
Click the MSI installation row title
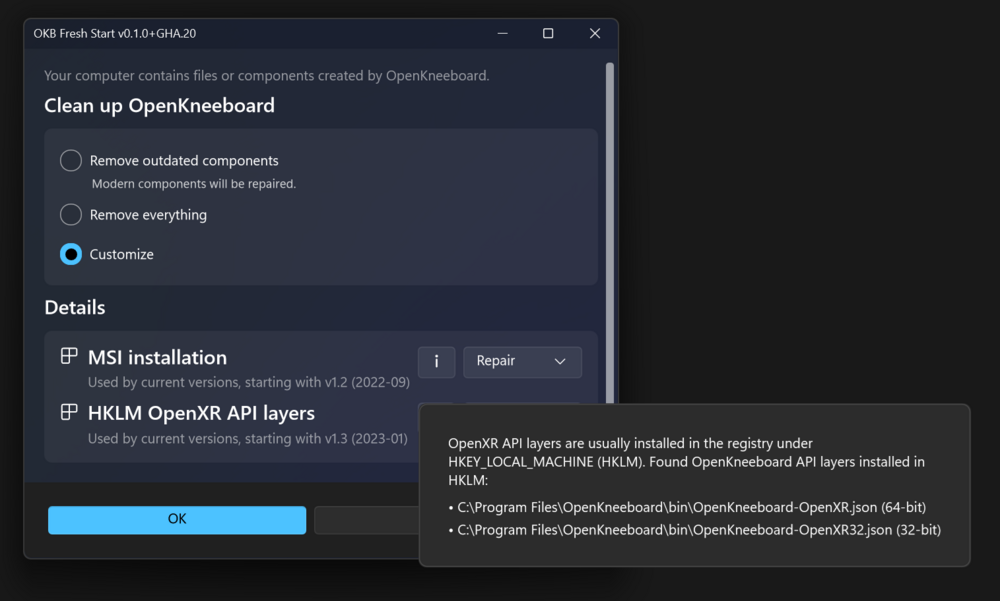tap(157, 358)
